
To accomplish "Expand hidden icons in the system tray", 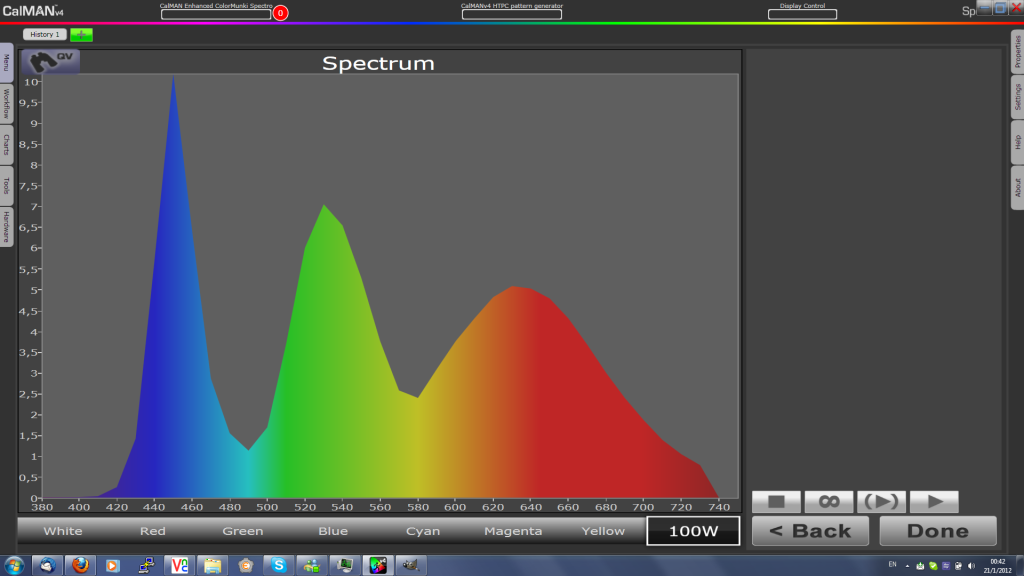I will point(907,566).
